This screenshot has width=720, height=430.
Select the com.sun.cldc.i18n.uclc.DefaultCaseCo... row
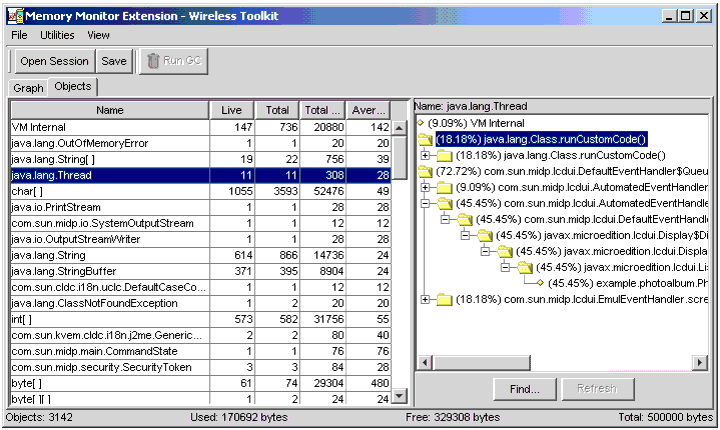[x=201, y=287]
